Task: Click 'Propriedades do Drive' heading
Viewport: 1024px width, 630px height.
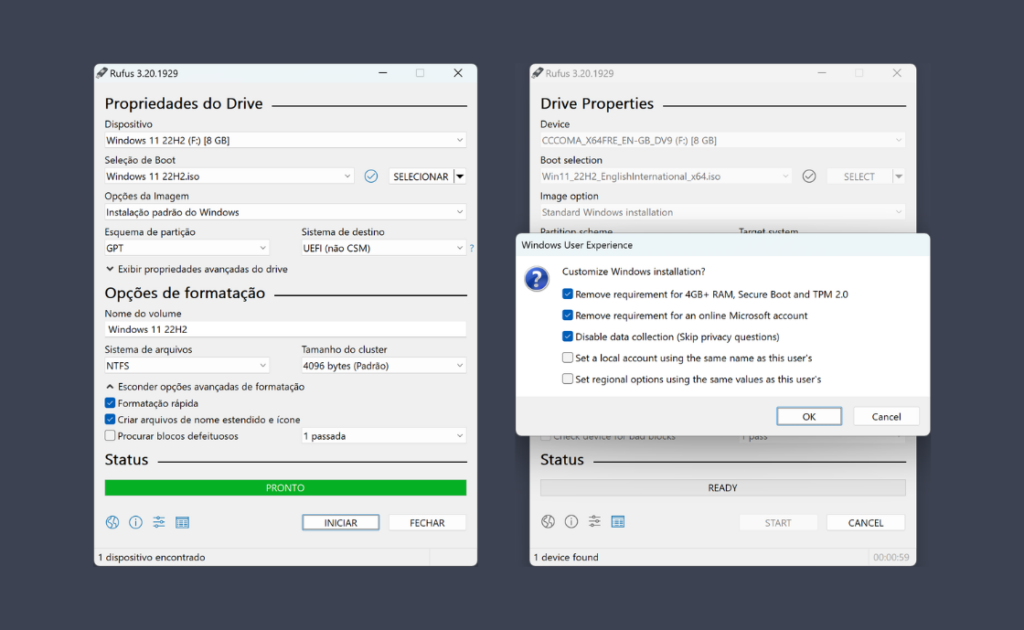Action: pos(184,103)
